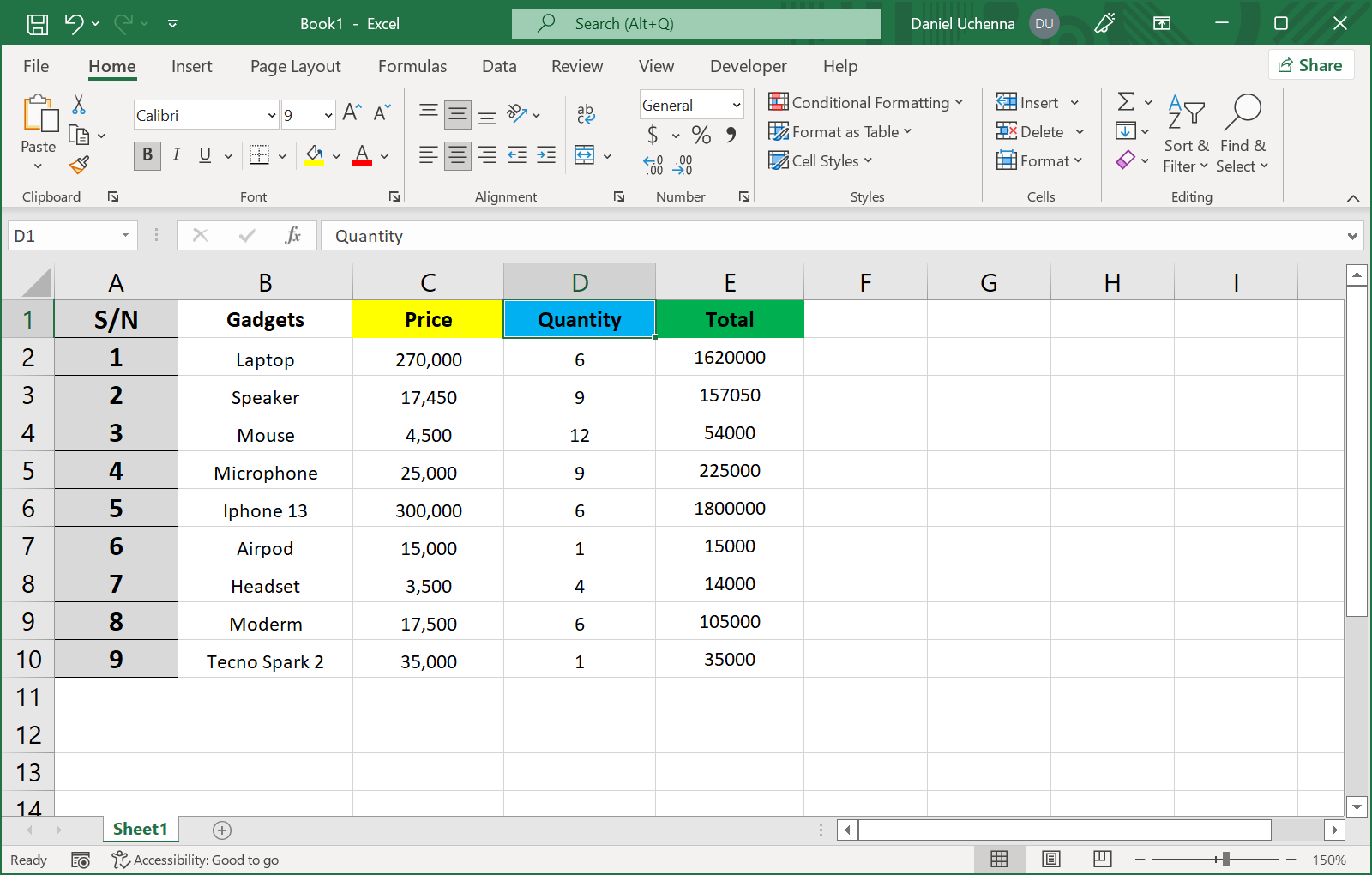The height and width of the screenshot is (875, 1372).
Task: Toggle center alignment
Action: click(457, 155)
